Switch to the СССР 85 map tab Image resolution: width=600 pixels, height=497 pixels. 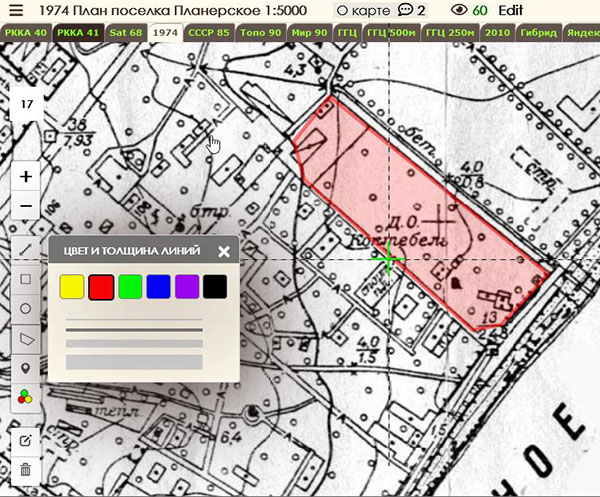tap(208, 33)
